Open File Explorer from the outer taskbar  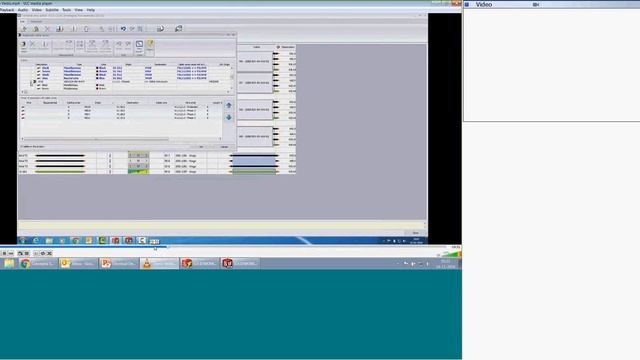click(9, 264)
